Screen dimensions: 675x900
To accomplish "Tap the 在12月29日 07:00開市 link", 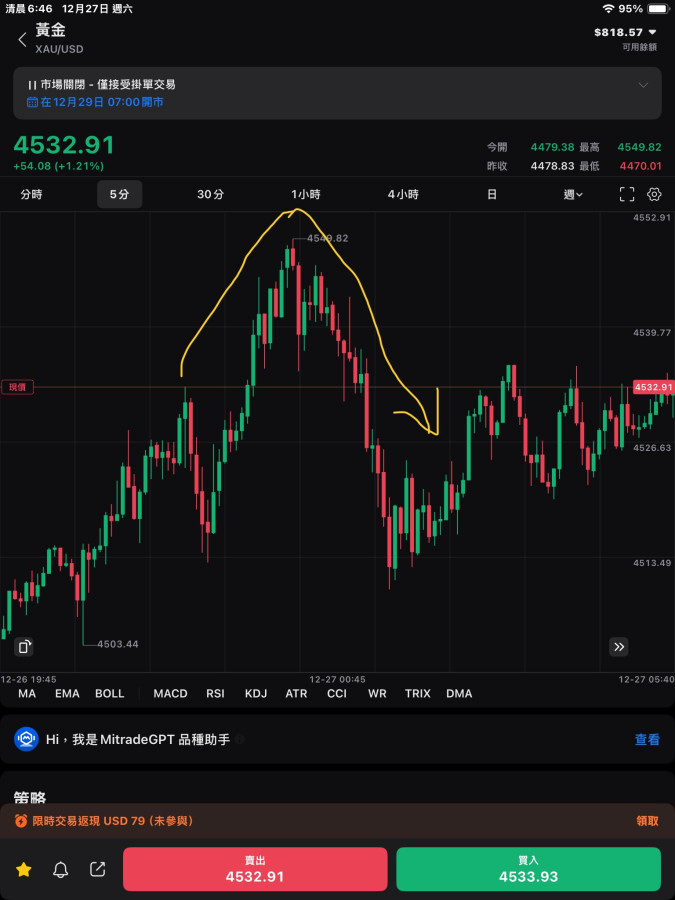I will (x=102, y=102).
